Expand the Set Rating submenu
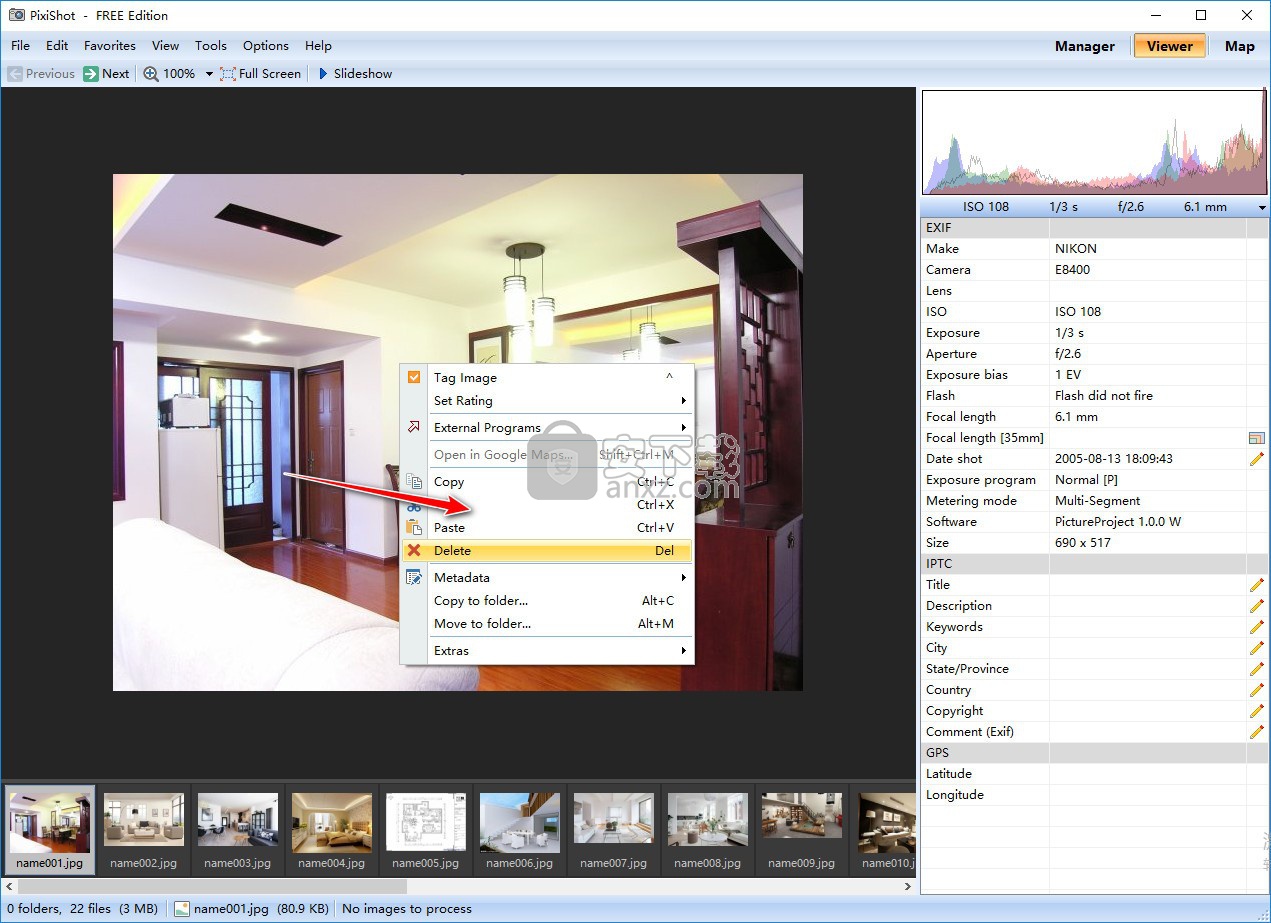 point(546,401)
